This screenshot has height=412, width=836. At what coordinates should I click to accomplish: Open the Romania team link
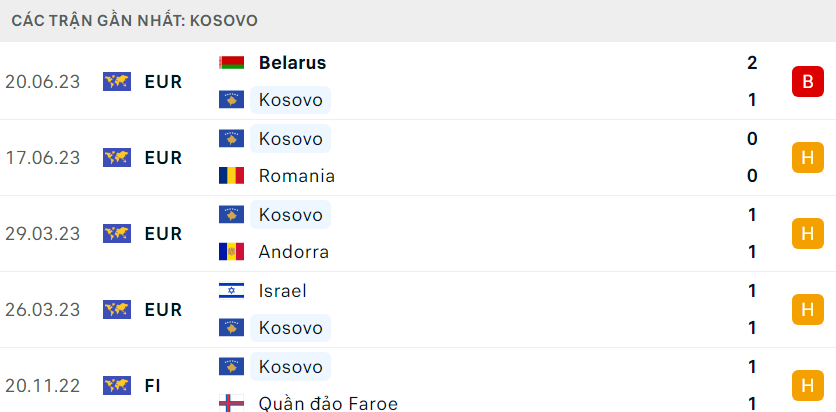pyautogui.click(x=297, y=176)
